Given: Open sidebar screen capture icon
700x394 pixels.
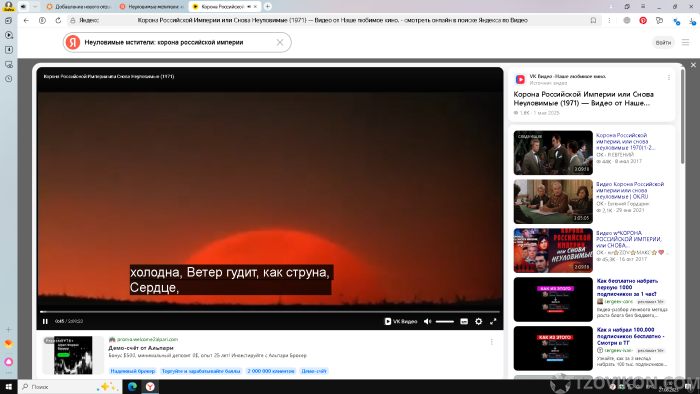Looking at the screenshot, I should [8, 64].
